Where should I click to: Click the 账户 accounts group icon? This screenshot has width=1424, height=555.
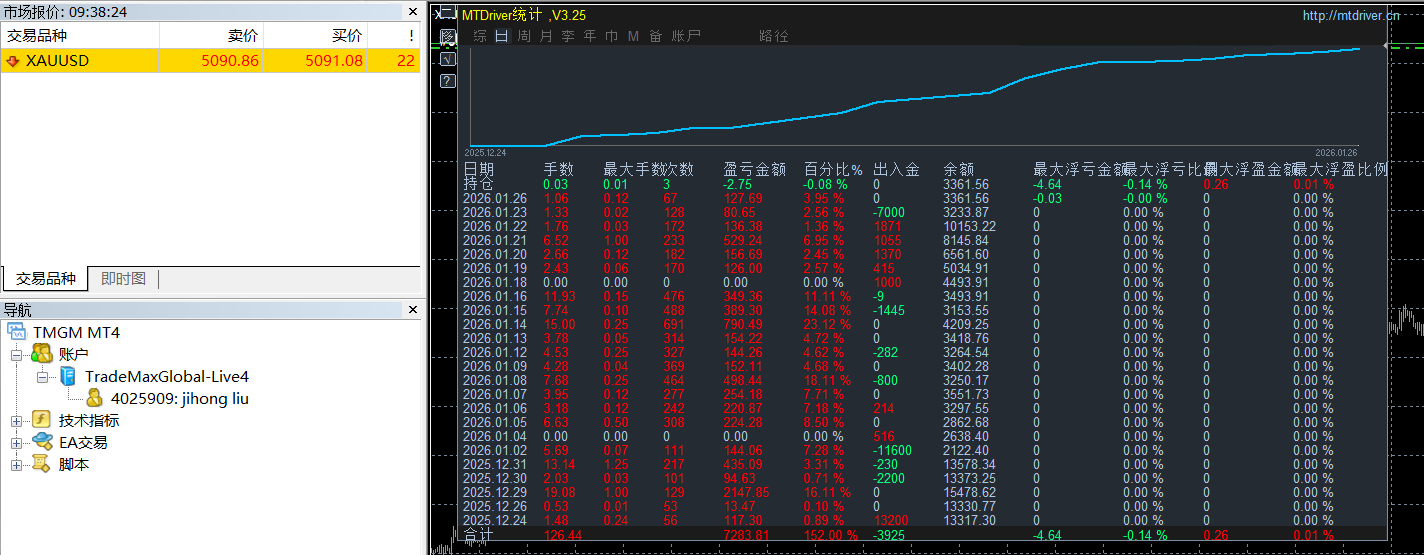(42, 354)
